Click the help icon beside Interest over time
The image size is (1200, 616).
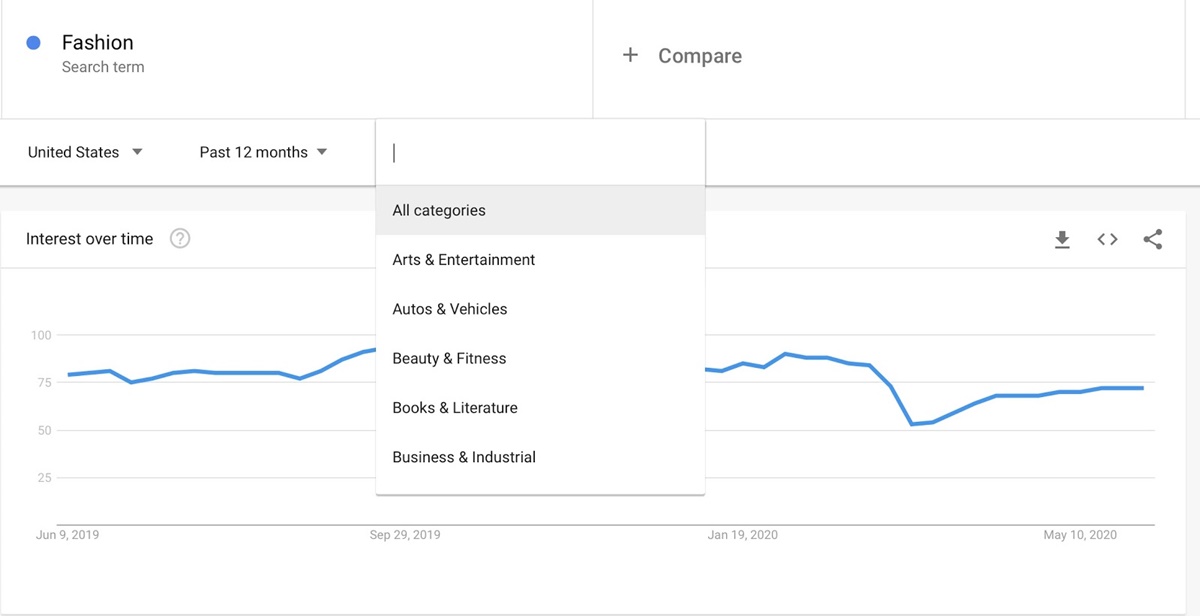pos(180,238)
